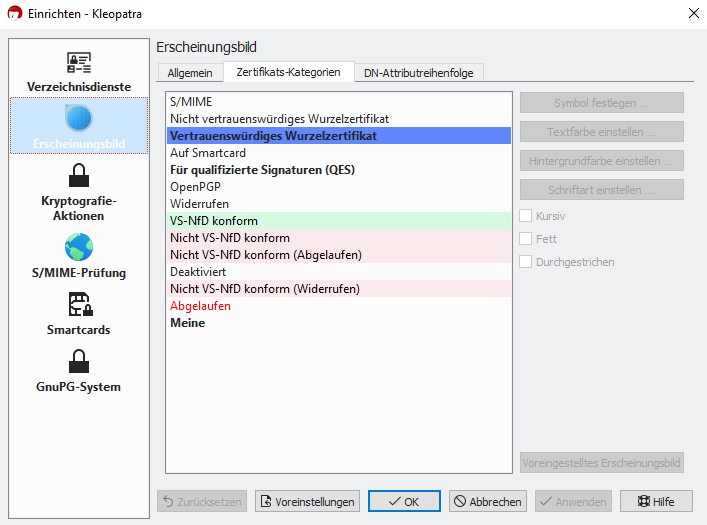
Task: Open the Smartcards settings icon
Action: pyautogui.click(x=80, y=304)
